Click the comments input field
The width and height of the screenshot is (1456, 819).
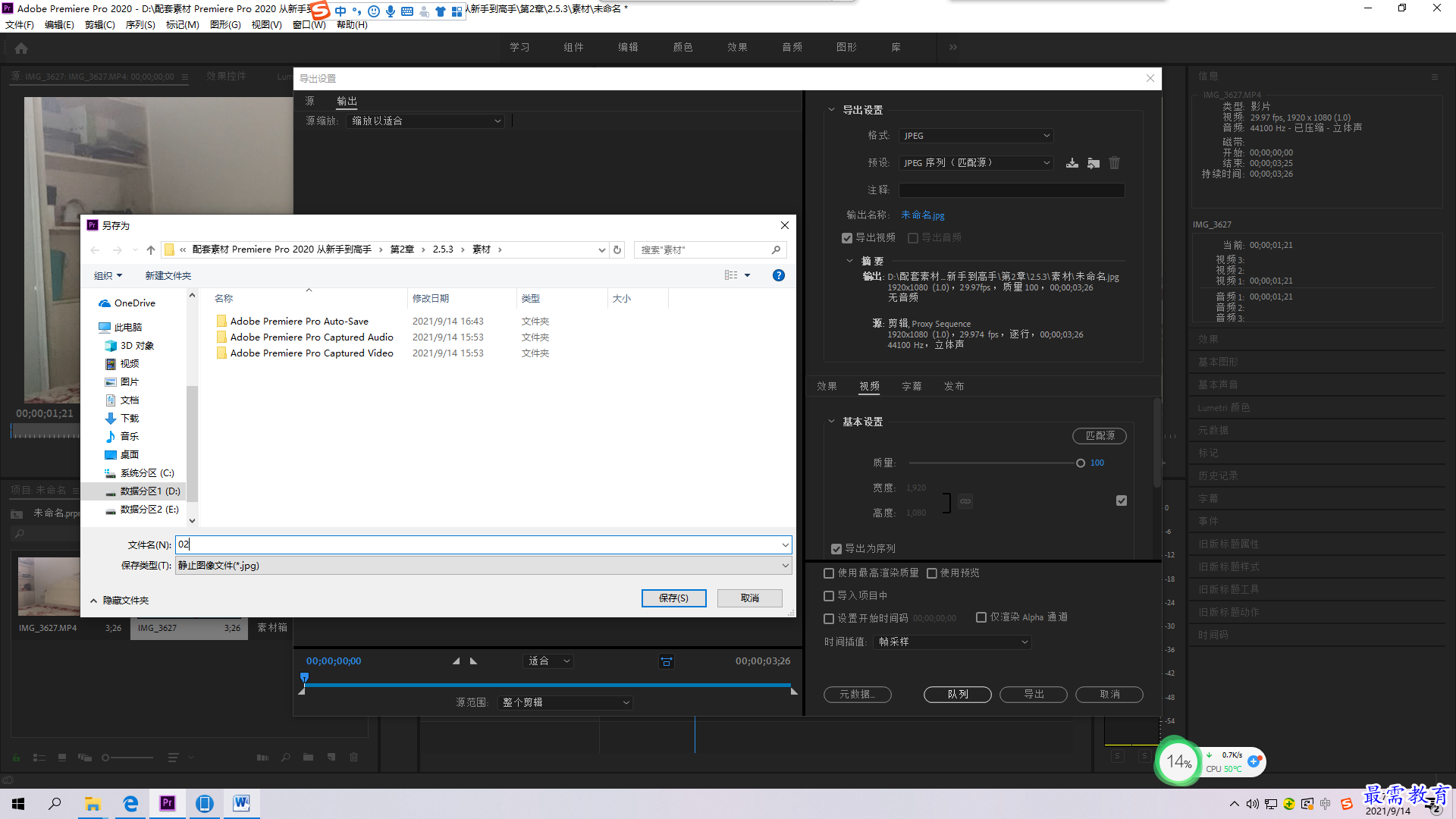(x=1012, y=190)
